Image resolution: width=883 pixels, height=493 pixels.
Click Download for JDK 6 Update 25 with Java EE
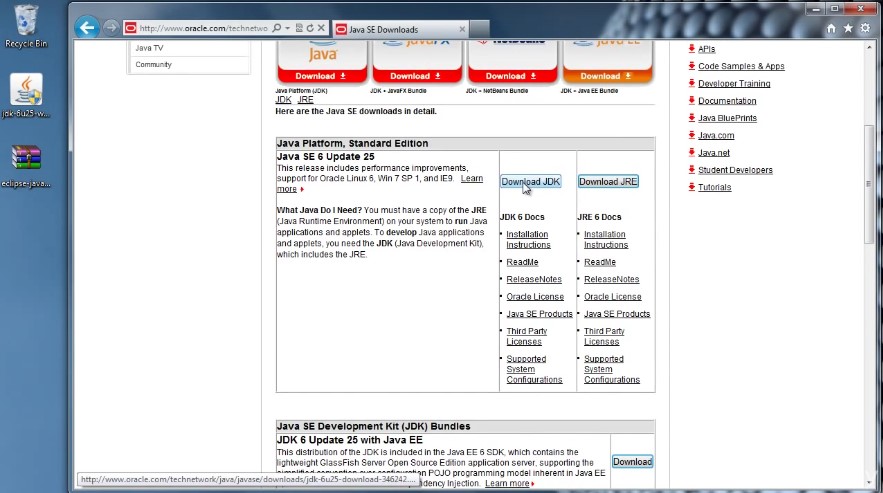pos(632,461)
